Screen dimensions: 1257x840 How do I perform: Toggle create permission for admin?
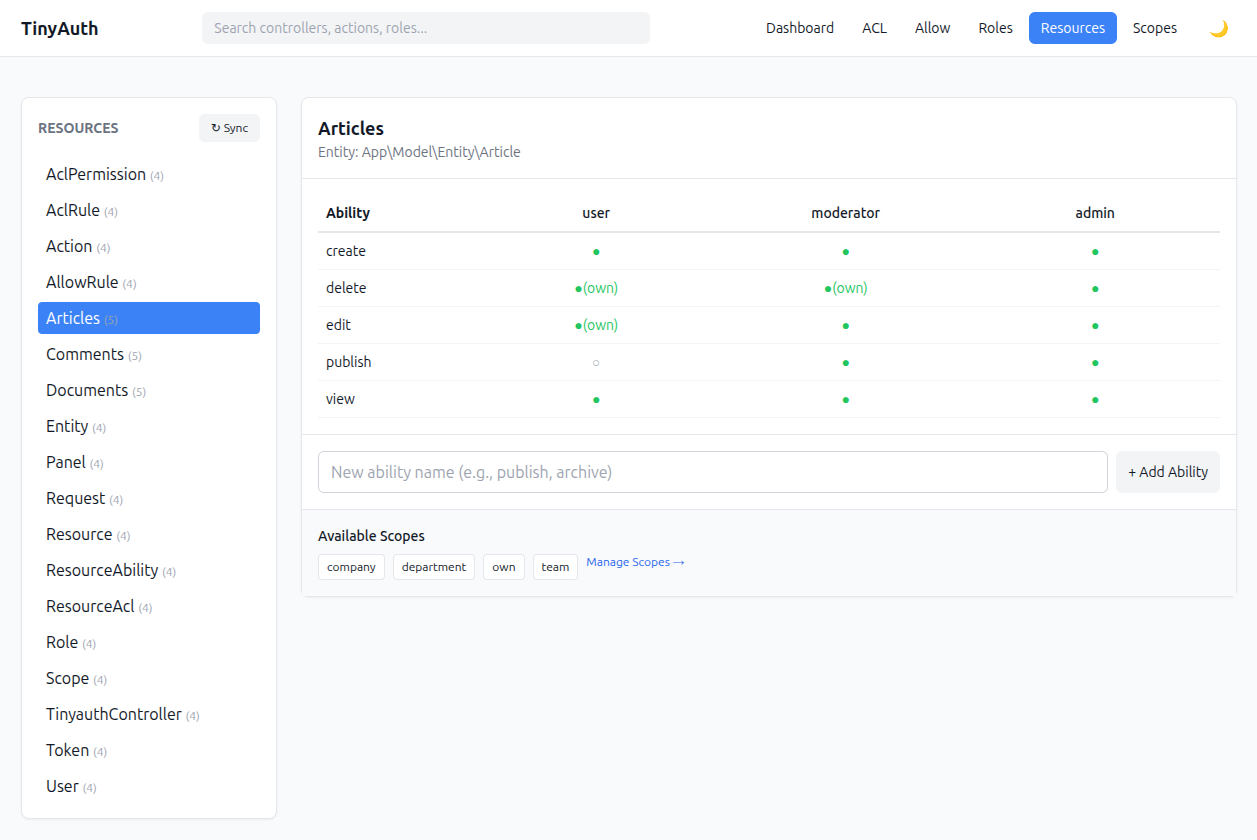1095,252
